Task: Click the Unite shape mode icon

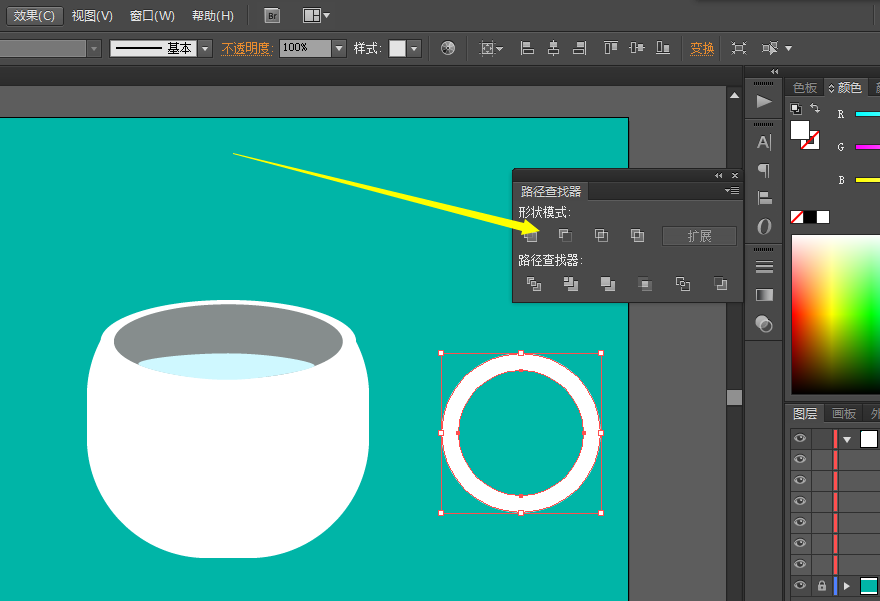Action: [531, 236]
